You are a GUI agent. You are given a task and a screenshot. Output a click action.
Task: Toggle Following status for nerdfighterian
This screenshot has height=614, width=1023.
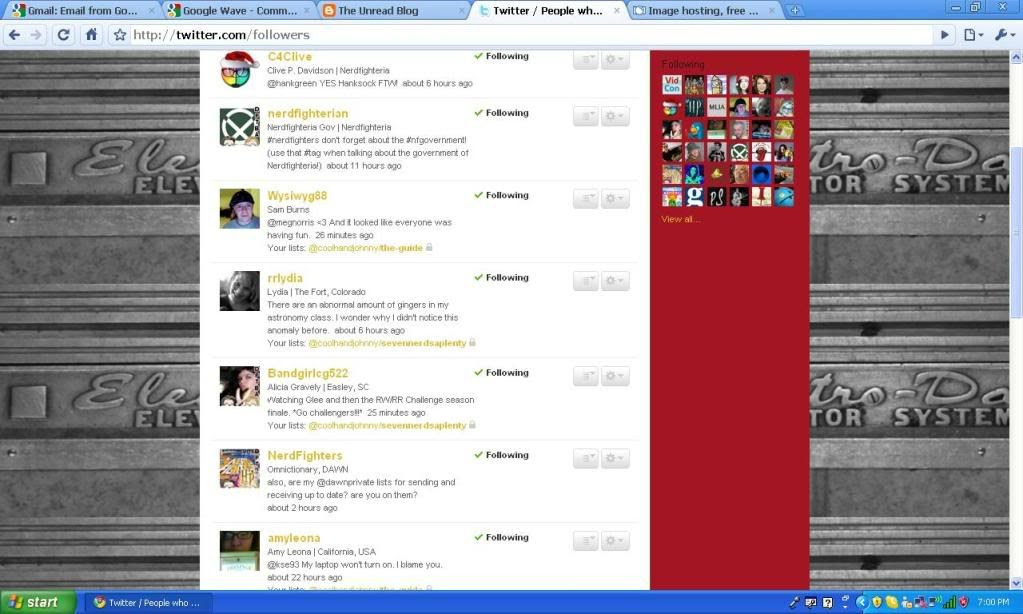click(501, 113)
